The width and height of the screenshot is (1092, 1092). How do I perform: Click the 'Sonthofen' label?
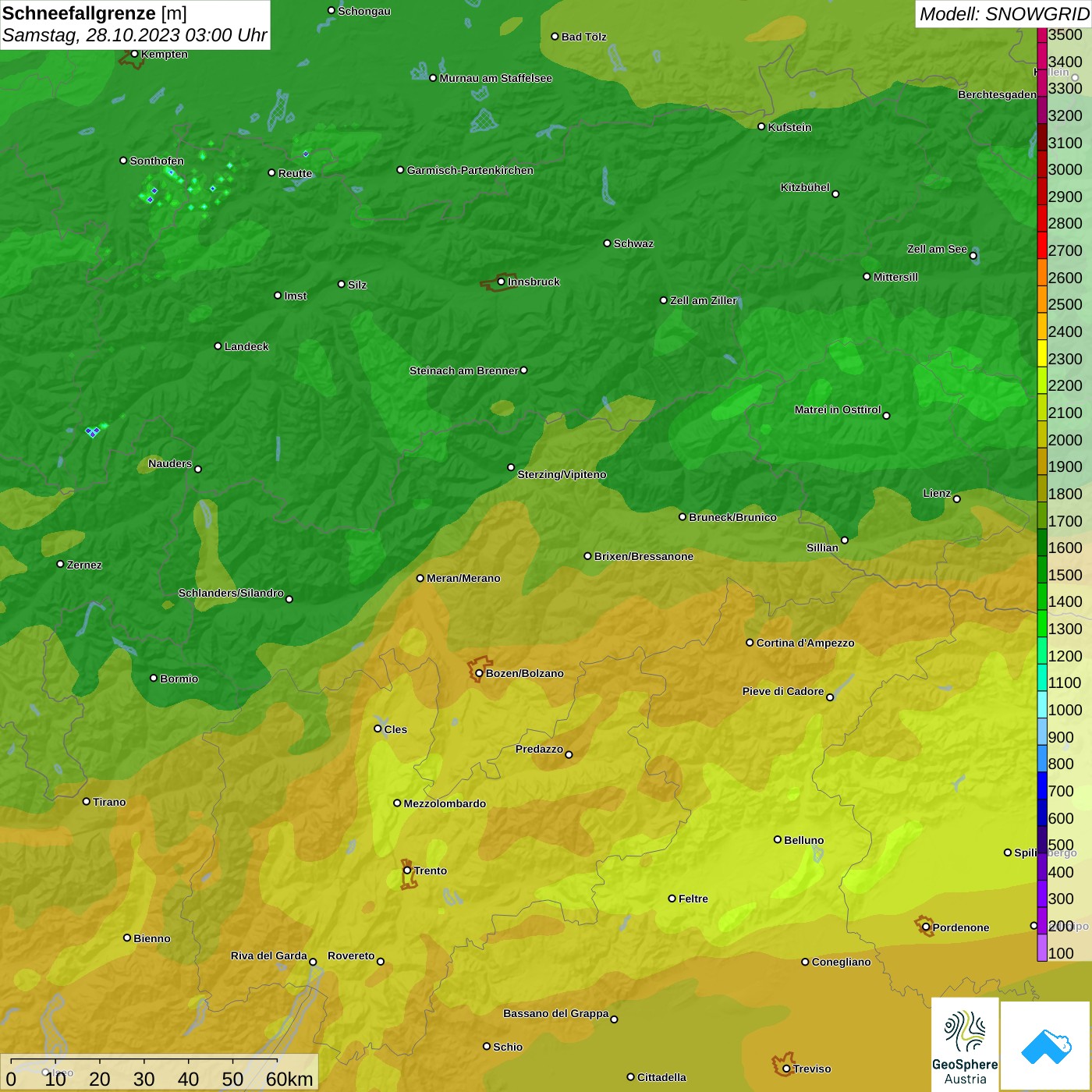(x=157, y=161)
